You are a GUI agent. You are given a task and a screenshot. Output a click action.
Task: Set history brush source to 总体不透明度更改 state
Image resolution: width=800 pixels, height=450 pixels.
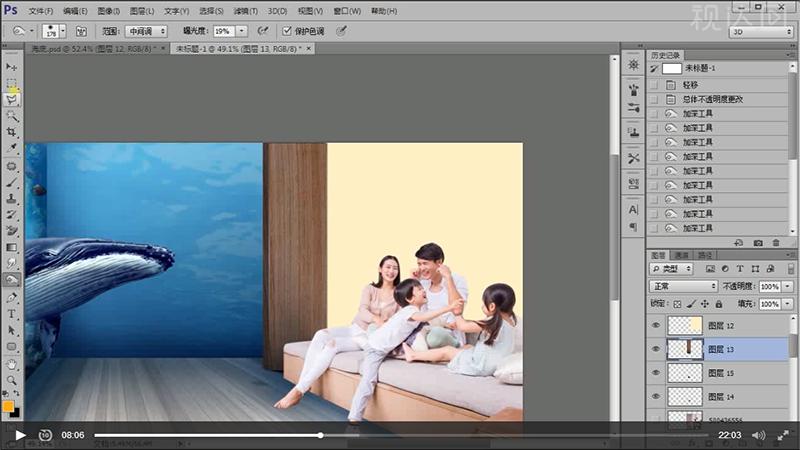tap(654, 99)
